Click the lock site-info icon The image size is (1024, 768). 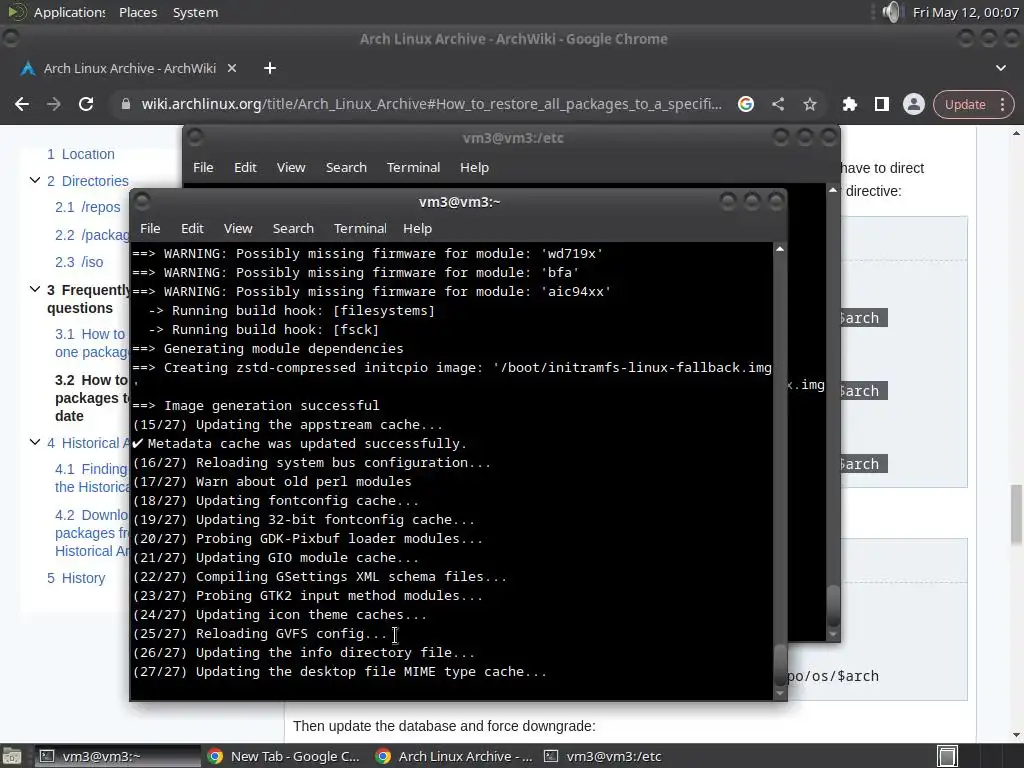(x=125, y=104)
